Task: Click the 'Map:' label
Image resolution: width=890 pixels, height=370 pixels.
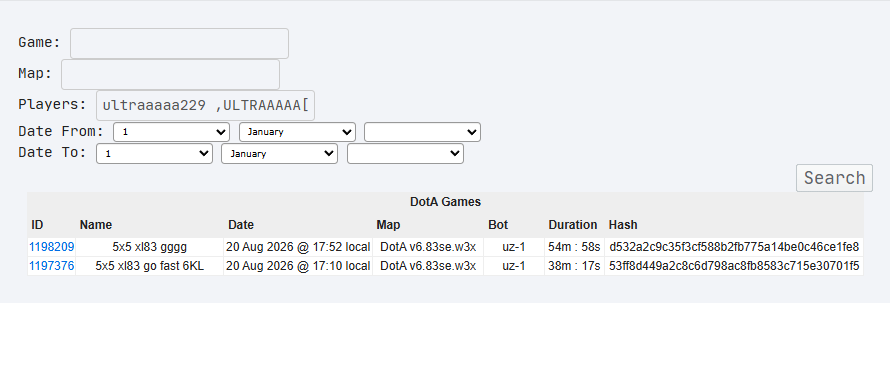Action: pos(35,74)
